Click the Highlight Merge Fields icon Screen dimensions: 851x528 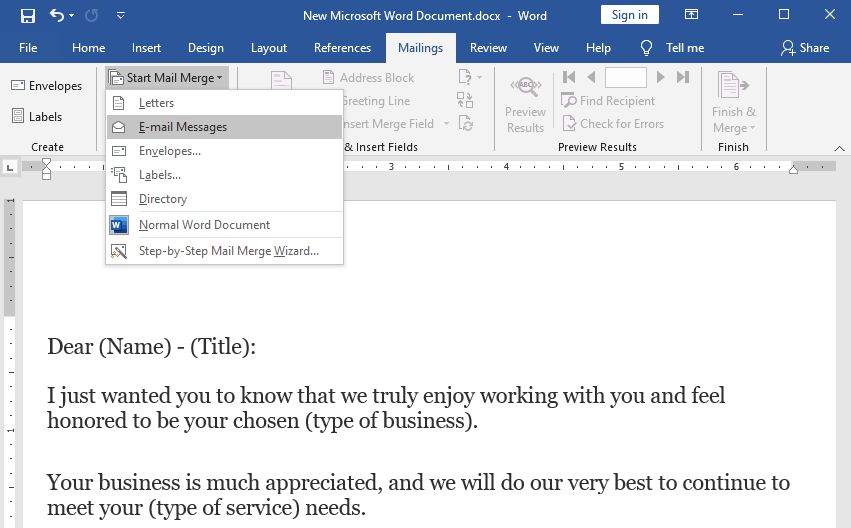click(281, 80)
